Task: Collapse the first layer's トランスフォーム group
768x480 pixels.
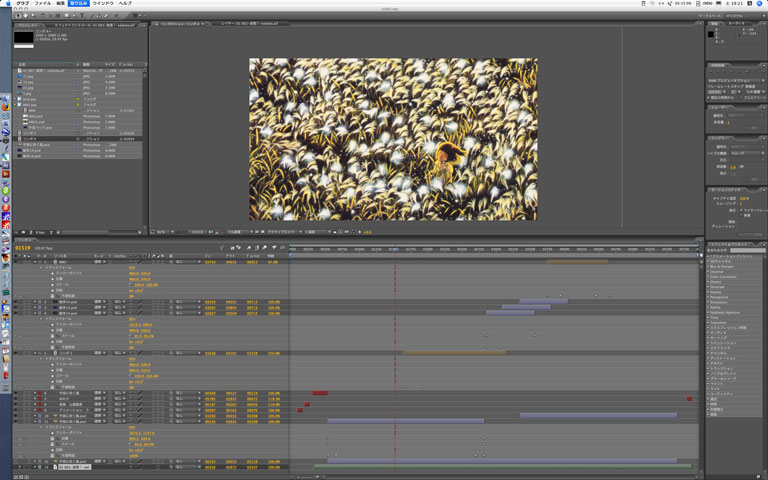Action: point(40,267)
